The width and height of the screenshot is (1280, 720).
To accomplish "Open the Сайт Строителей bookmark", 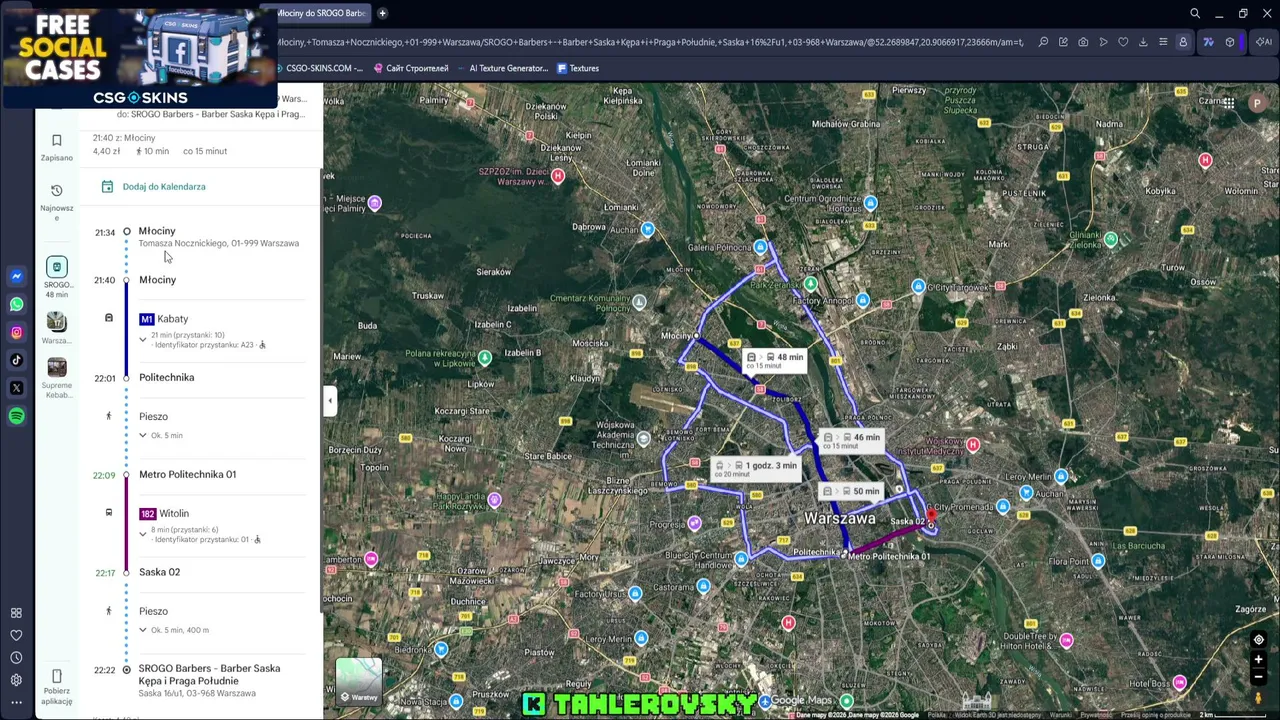I will tap(411, 68).
